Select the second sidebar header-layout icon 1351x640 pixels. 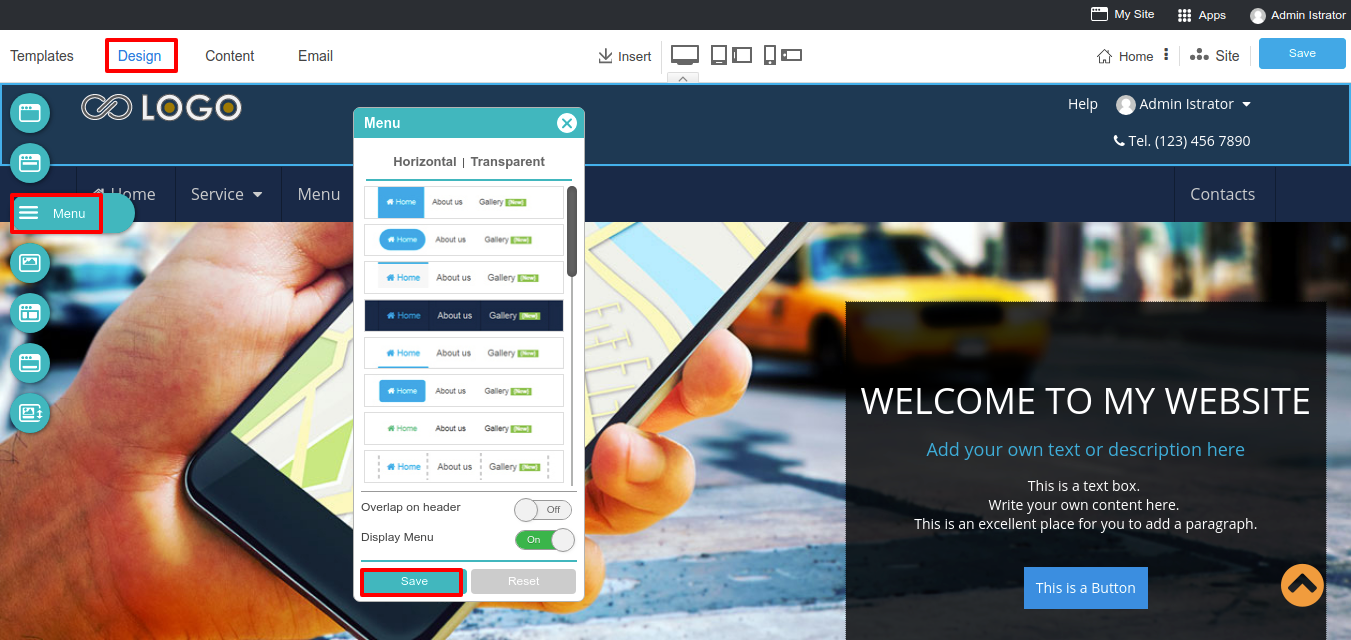(30, 163)
